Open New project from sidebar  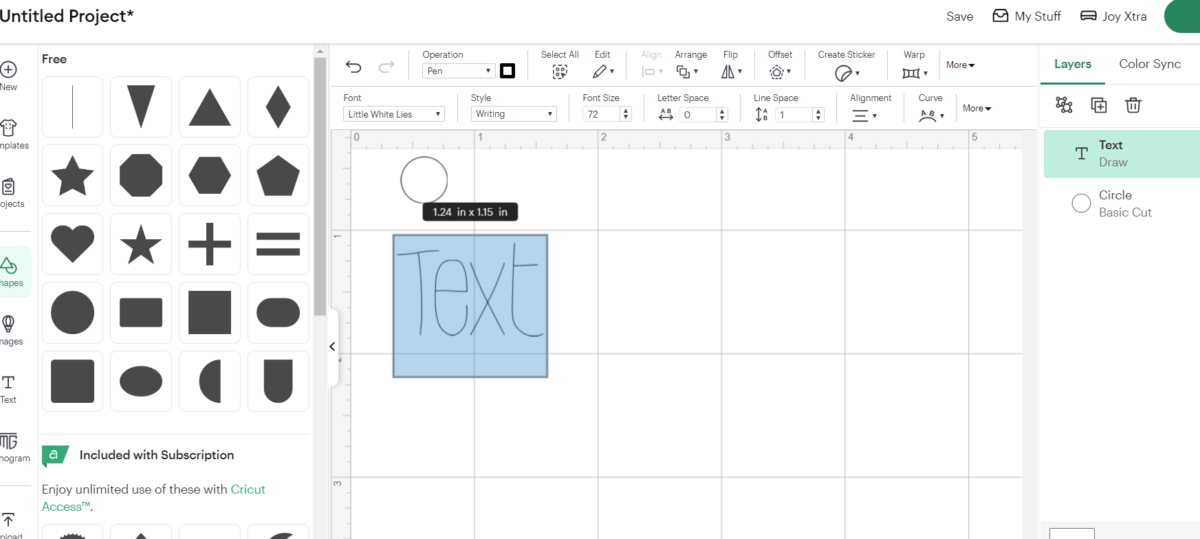(8, 76)
